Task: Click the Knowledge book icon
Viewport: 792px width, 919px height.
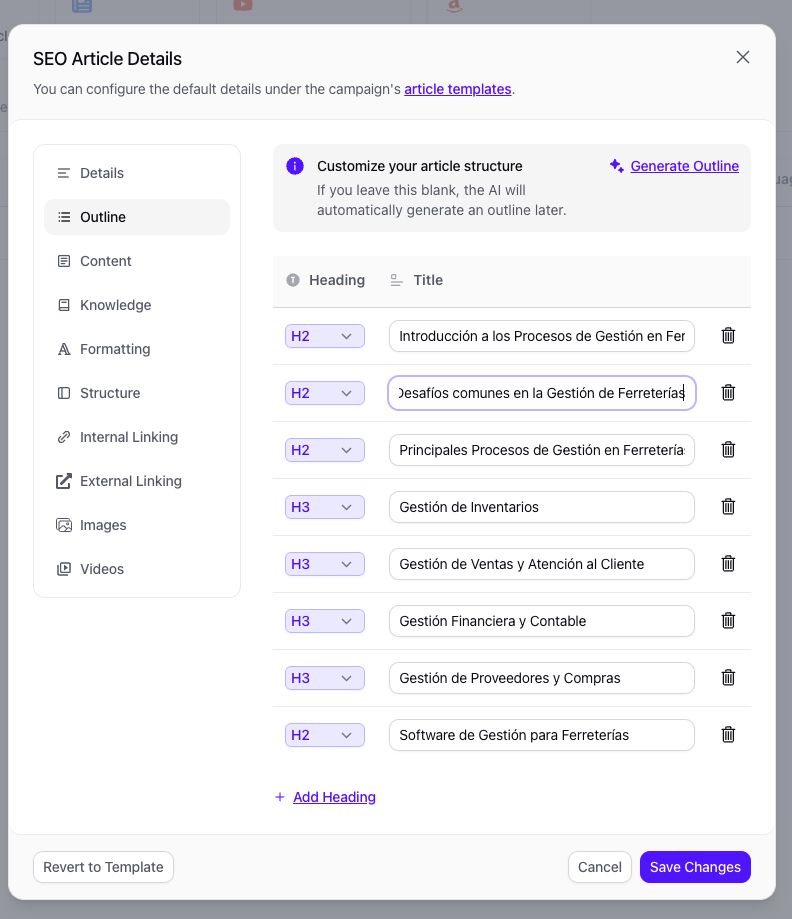Action: tap(64, 305)
